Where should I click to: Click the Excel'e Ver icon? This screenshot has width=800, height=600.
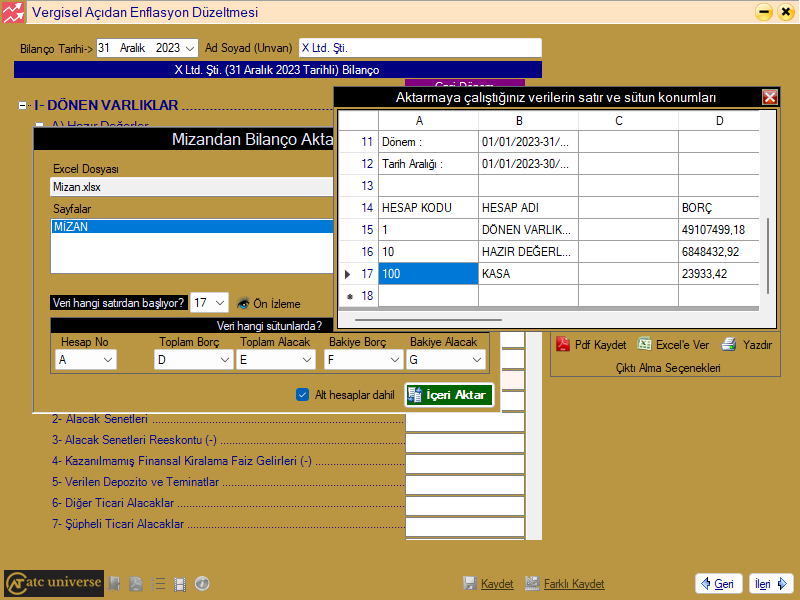pyautogui.click(x=644, y=344)
